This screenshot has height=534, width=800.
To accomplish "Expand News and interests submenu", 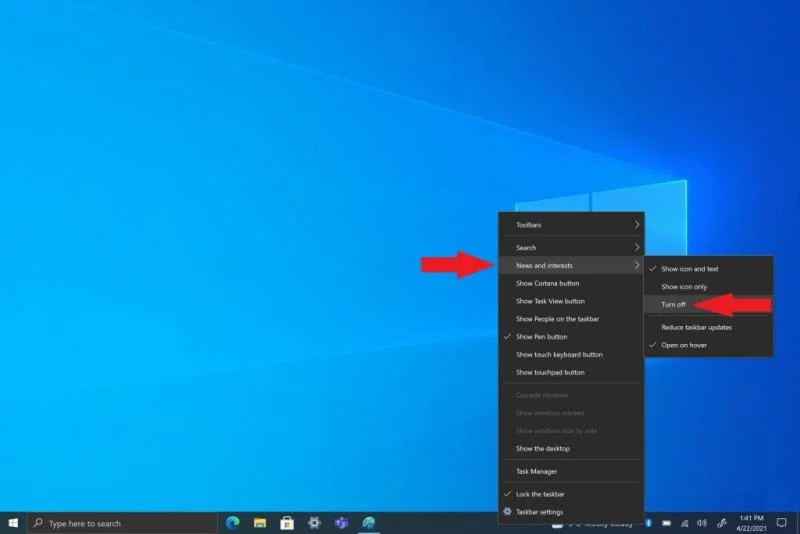I will click(x=571, y=265).
